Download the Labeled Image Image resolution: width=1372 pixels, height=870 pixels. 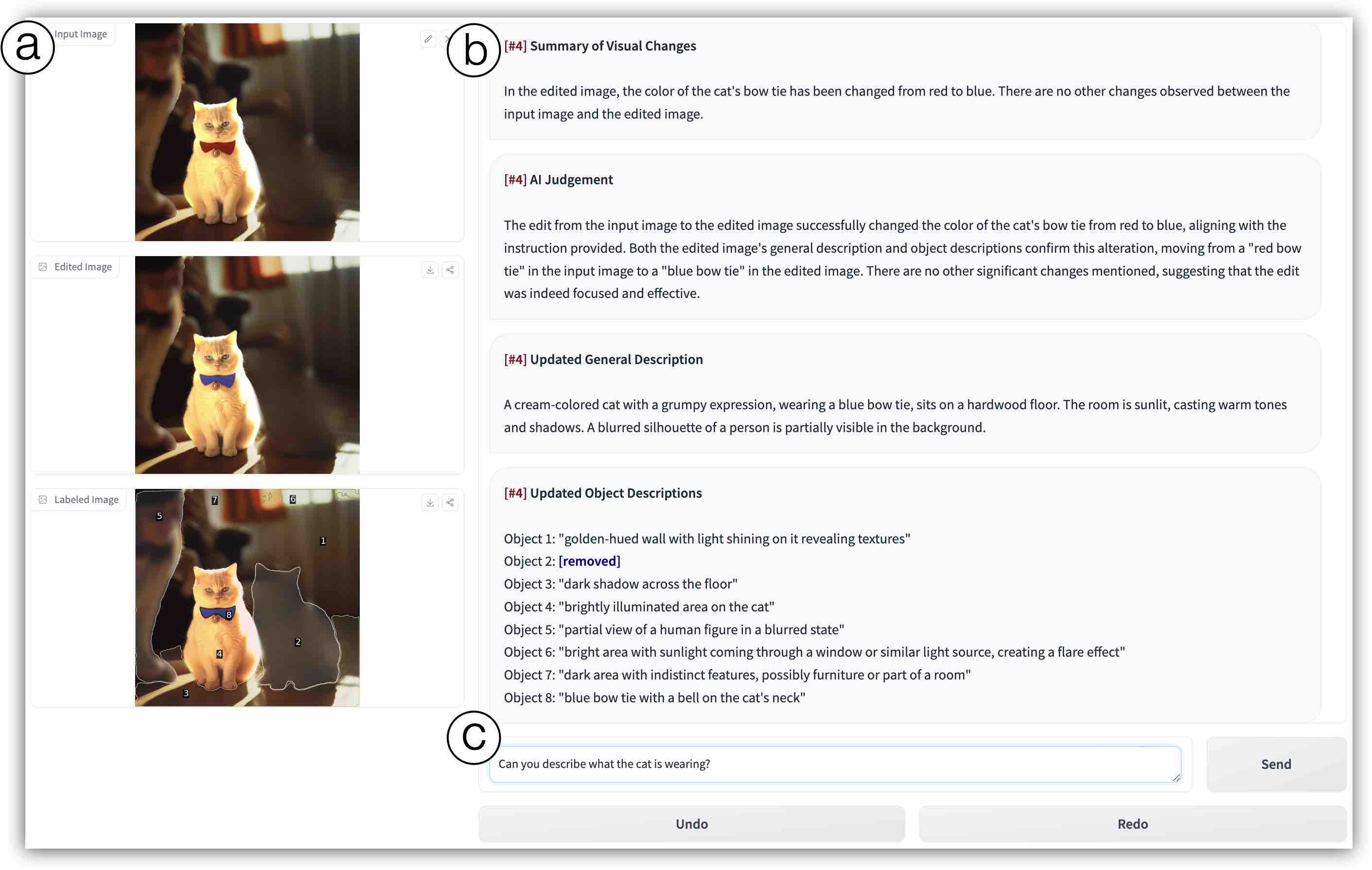(x=430, y=503)
